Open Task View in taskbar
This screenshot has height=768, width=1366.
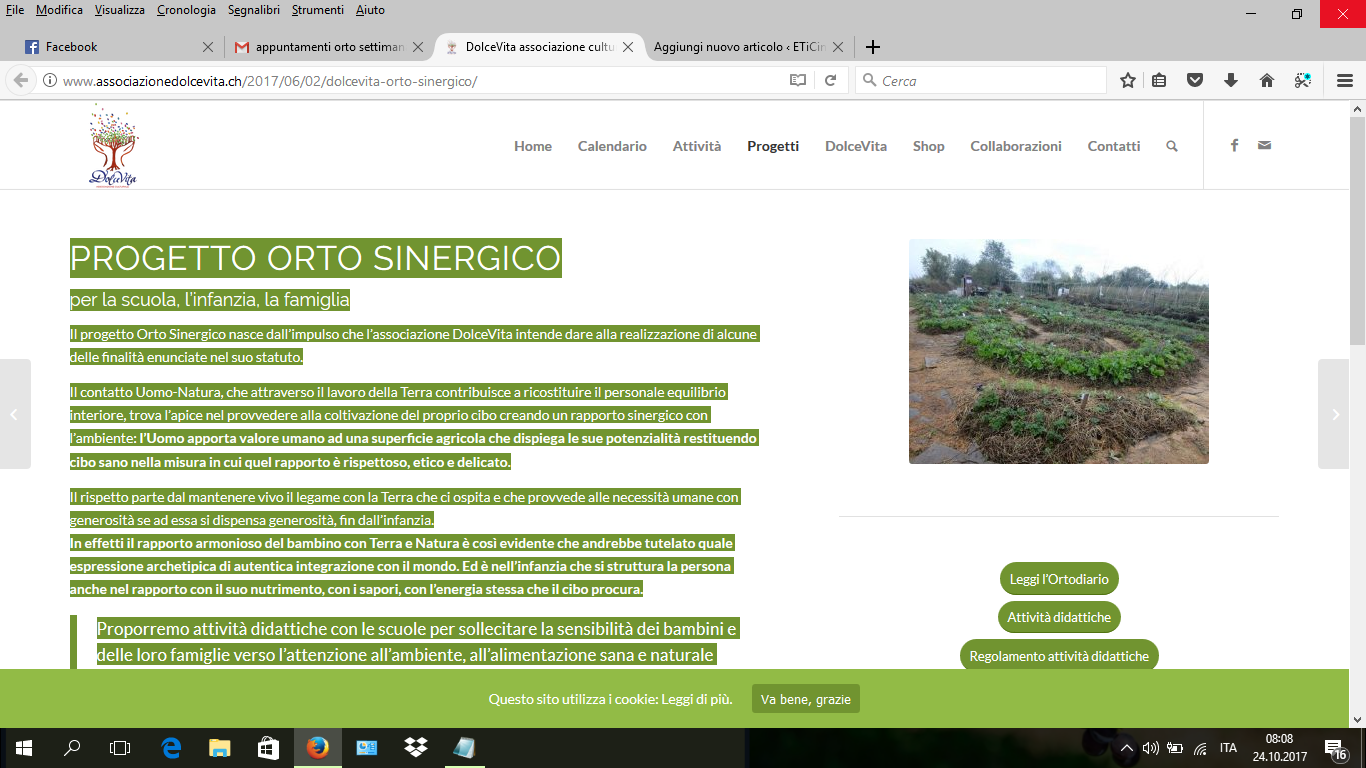pyautogui.click(x=120, y=748)
